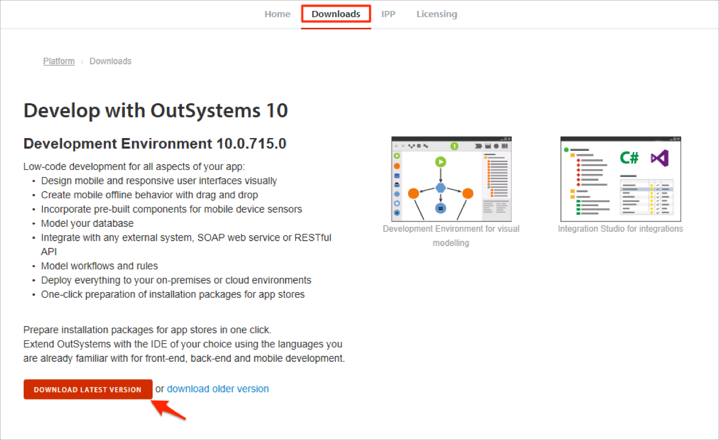The width and height of the screenshot is (719, 440).
Task: Click the blue hexagon node in diagram center
Action: click(x=440, y=187)
